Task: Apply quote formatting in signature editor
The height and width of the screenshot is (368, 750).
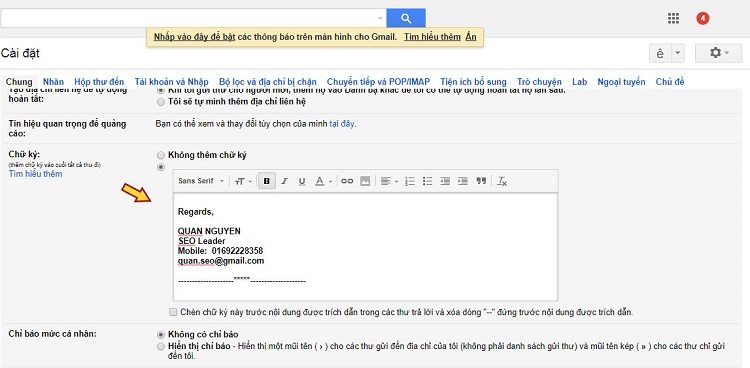Action: click(481, 181)
